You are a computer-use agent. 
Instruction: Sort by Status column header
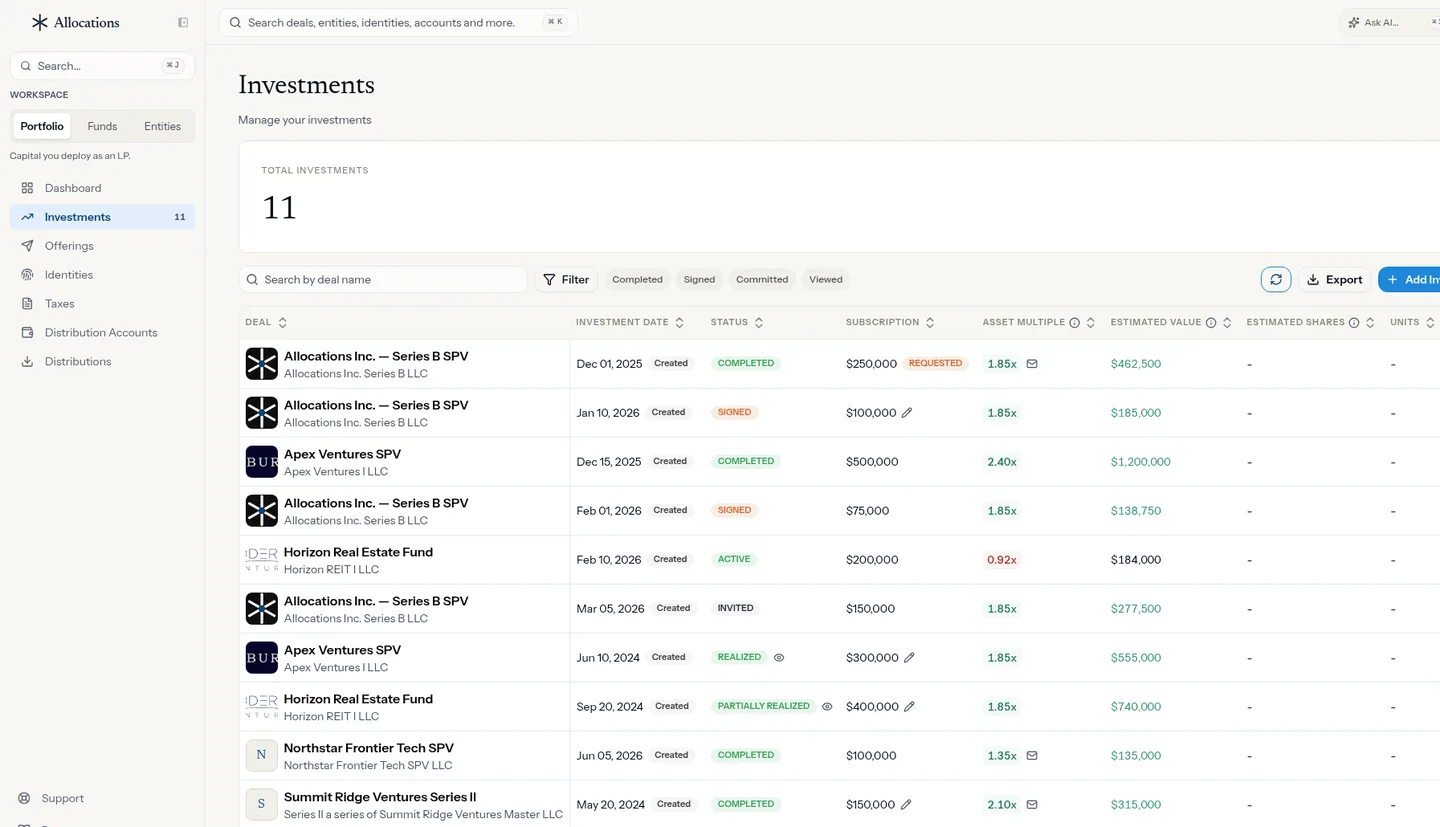pos(737,323)
